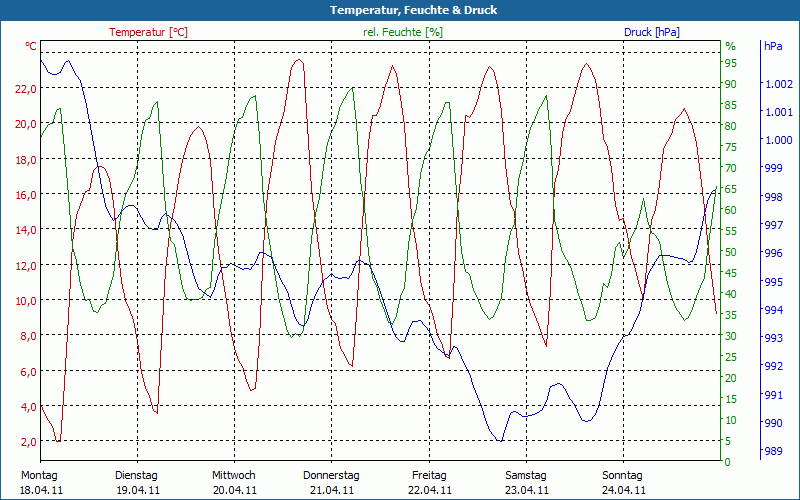The width and height of the screenshot is (800, 500).
Task: Click the '990' pressure axis tick
Action: (x=774, y=423)
